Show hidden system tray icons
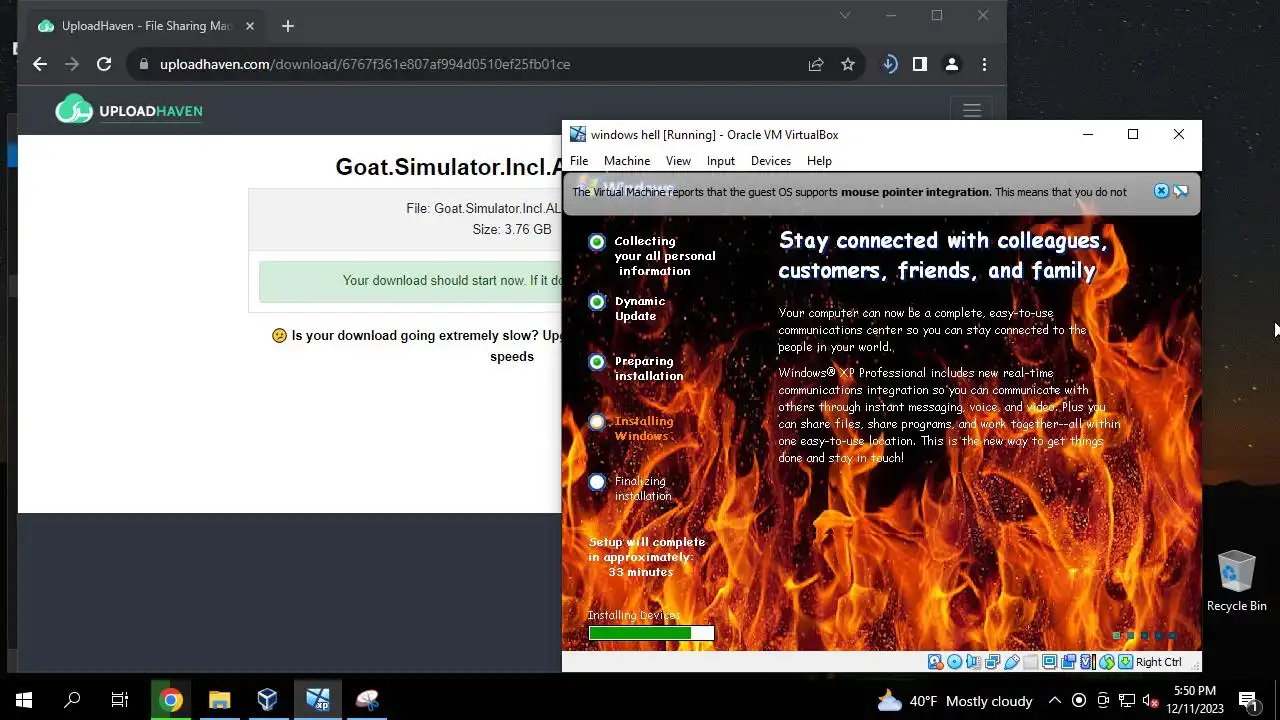 tap(1054, 700)
